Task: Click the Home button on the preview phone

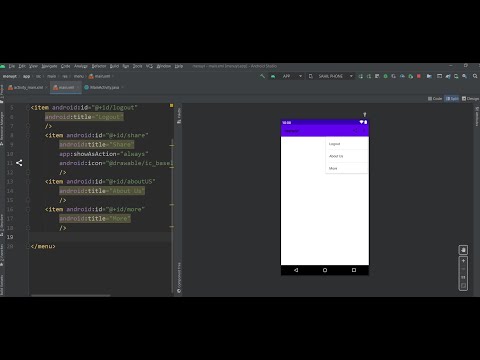Action: [x=325, y=270]
